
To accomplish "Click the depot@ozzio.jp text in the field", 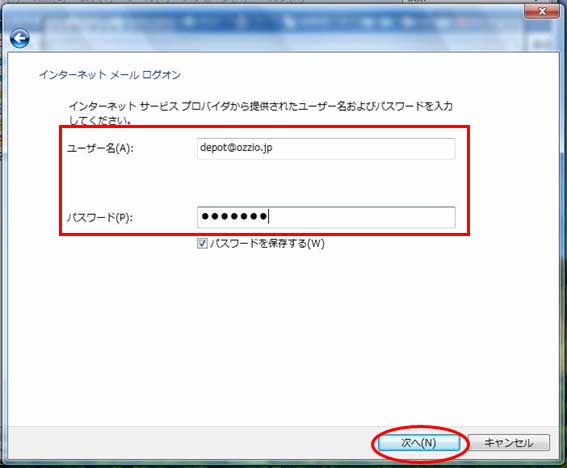I will pos(236,148).
